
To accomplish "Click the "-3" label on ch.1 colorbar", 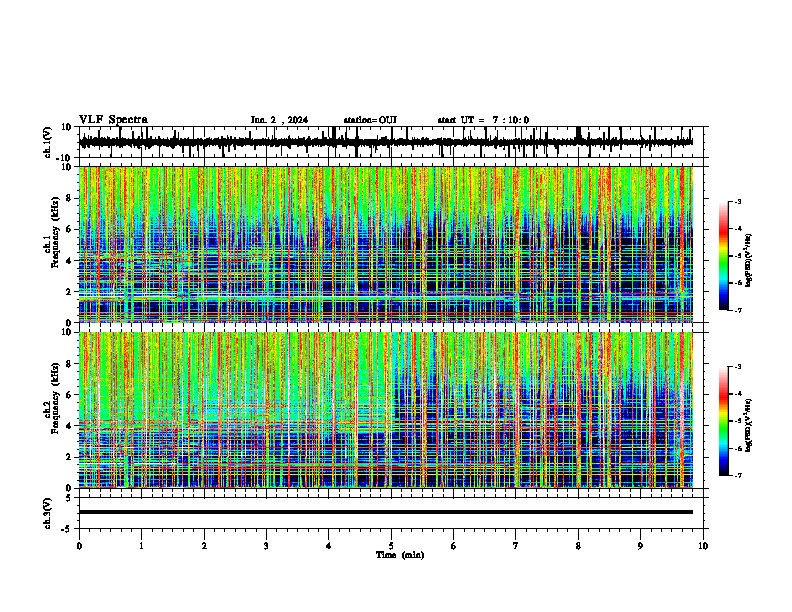I will pos(737,201).
